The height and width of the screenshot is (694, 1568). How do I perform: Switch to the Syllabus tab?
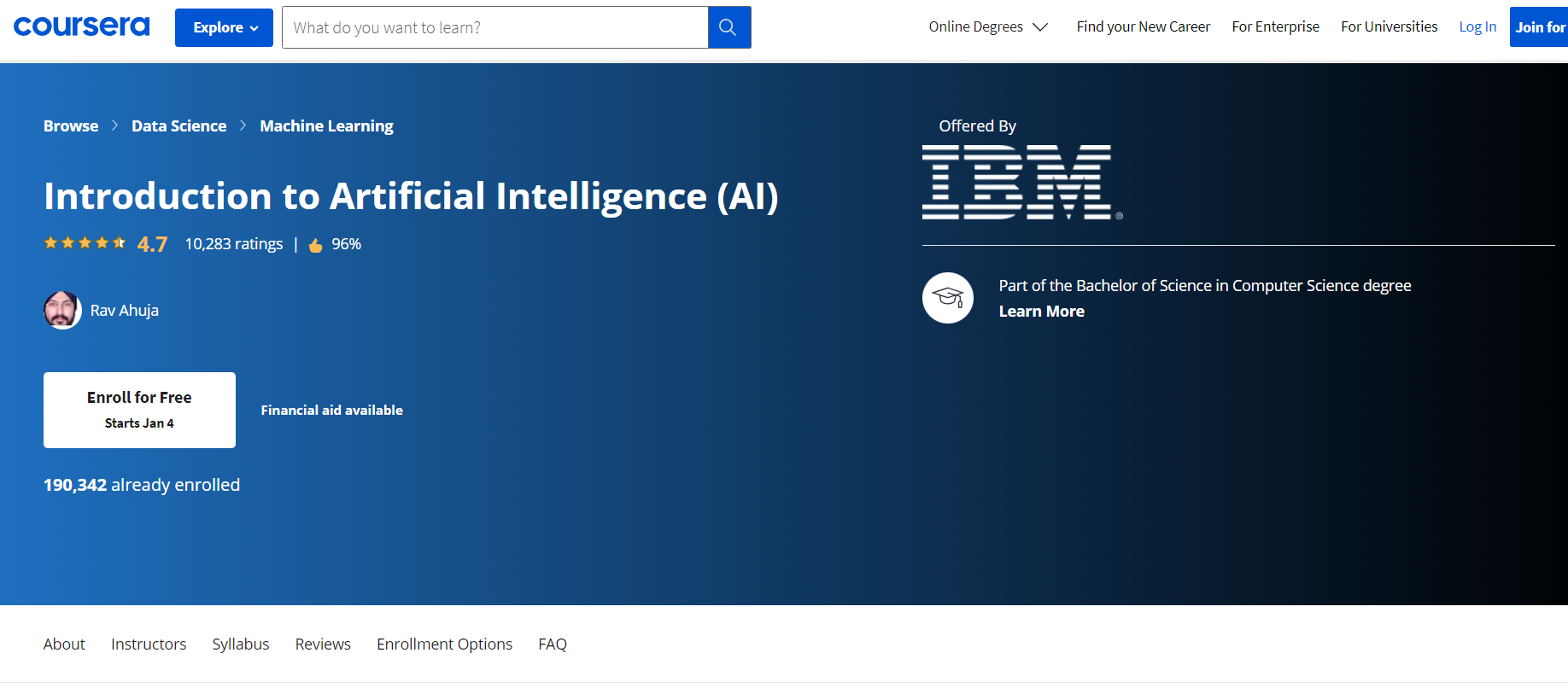click(240, 644)
